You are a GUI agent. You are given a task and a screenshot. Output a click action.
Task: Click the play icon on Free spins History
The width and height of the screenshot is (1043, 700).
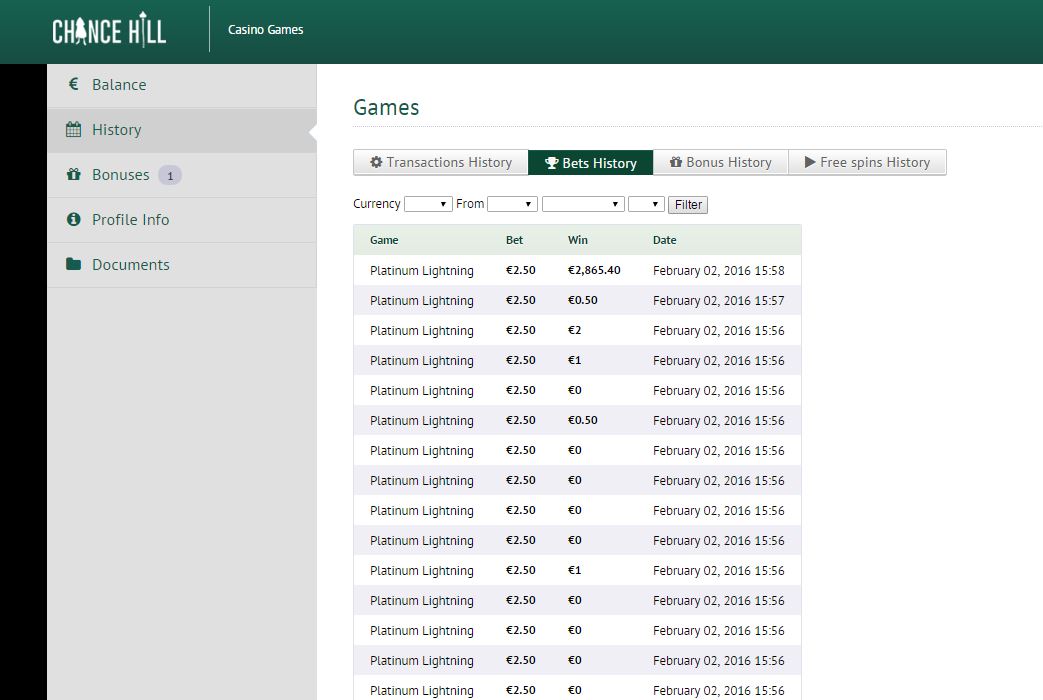click(810, 162)
